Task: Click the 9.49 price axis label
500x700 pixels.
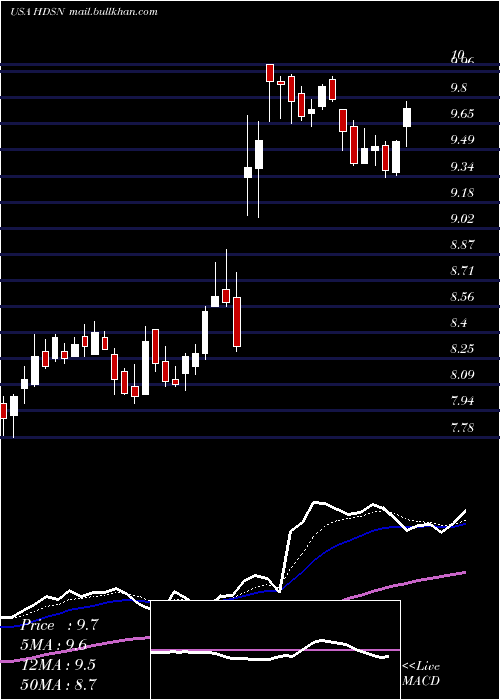Action: point(462,140)
